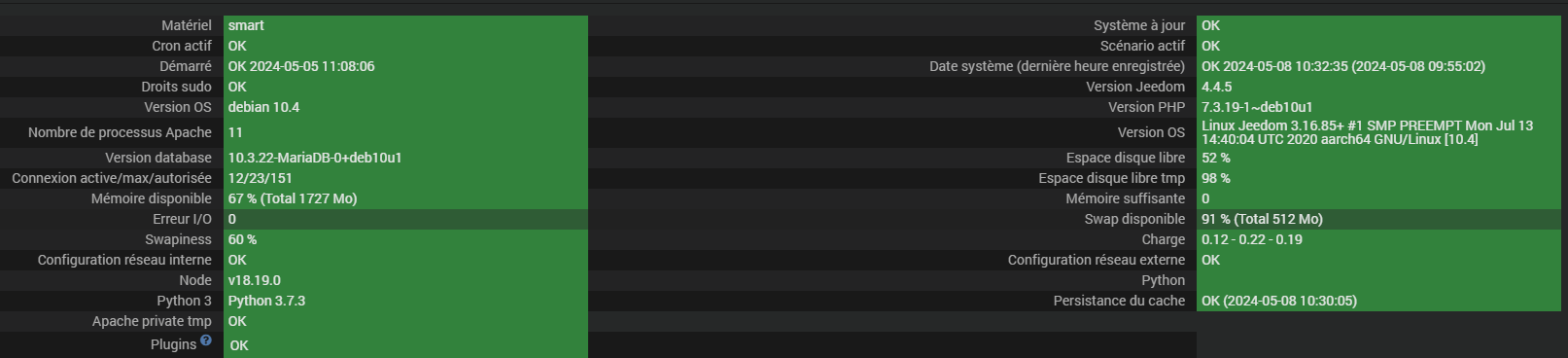
Task: Click the Mémoire disponible 67 % cell
Action: (405, 198)
